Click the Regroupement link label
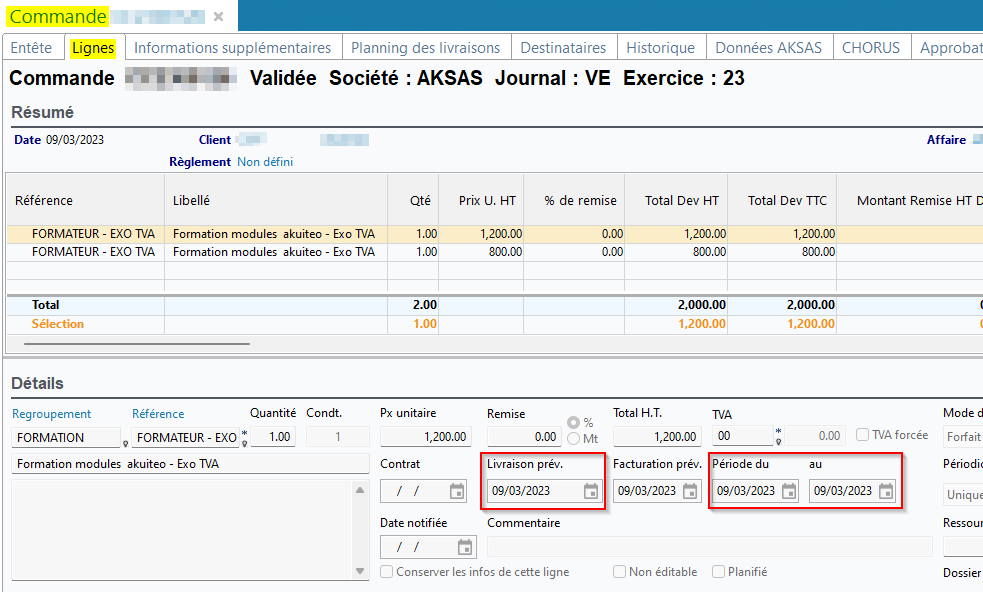The image size is (983, 592). (51, 414)
